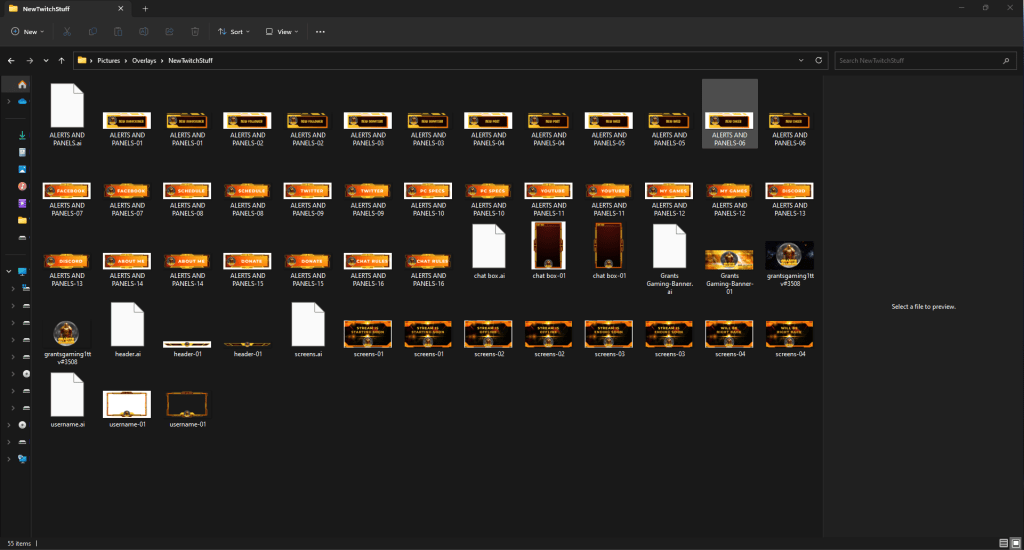Expand the This PC tree node in the sidebar
1024x550 pixels.
click(10, 272)
